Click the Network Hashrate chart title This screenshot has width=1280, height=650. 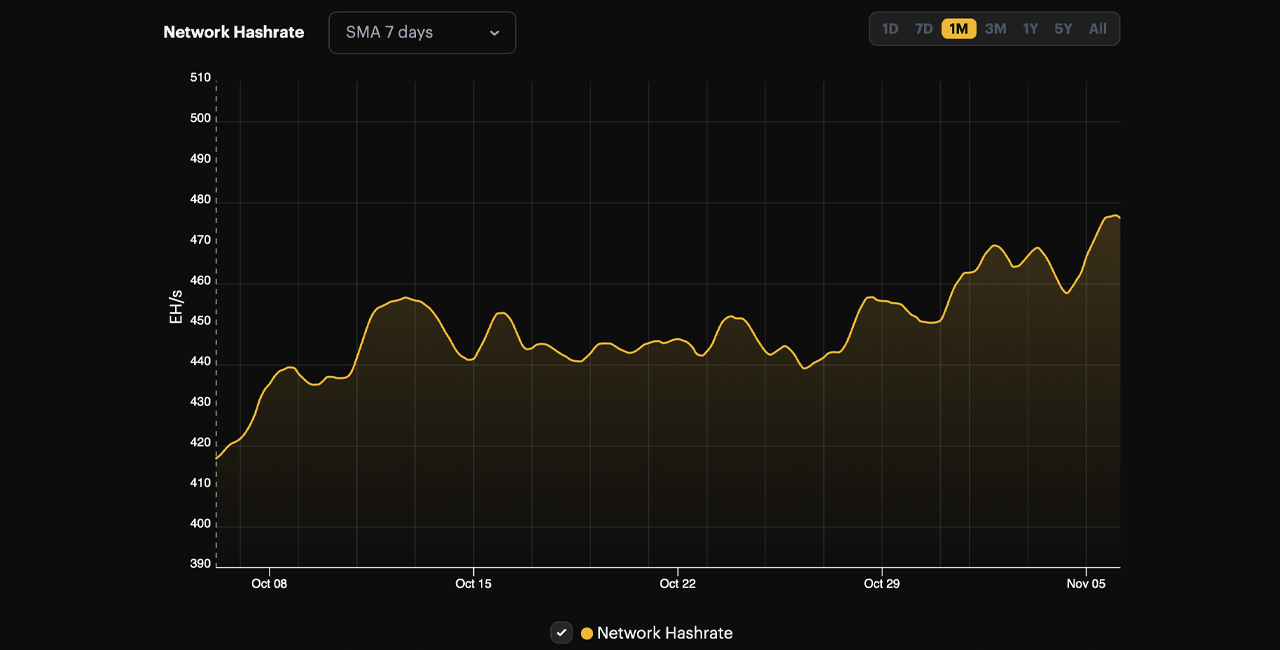point(233,32)
